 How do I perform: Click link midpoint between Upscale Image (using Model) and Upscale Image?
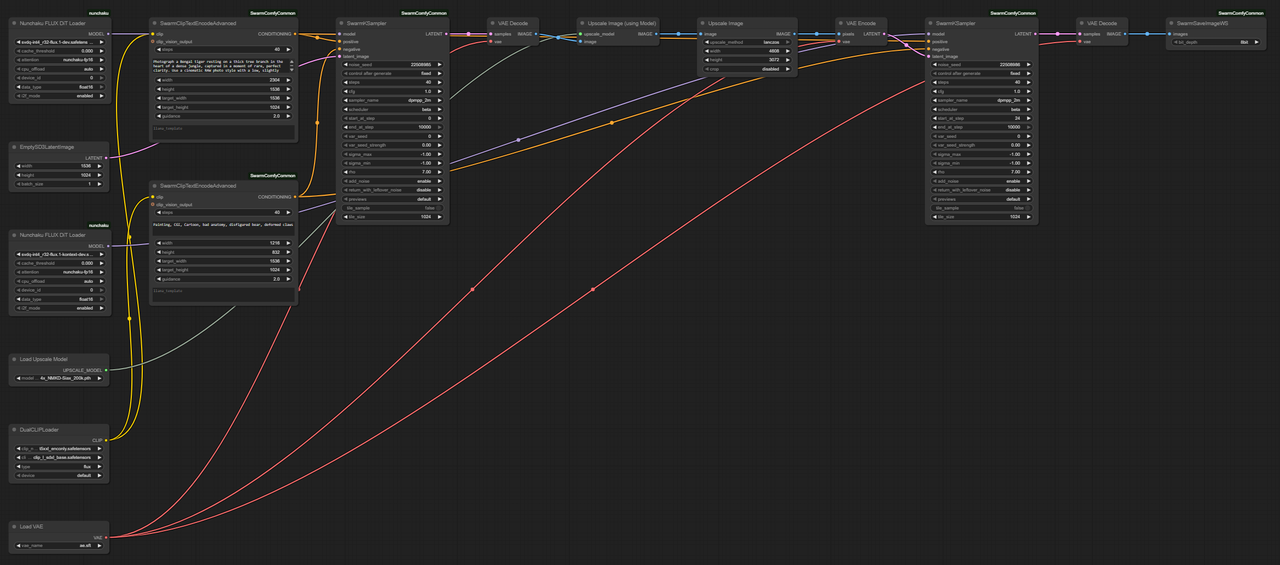pos(679,34)
